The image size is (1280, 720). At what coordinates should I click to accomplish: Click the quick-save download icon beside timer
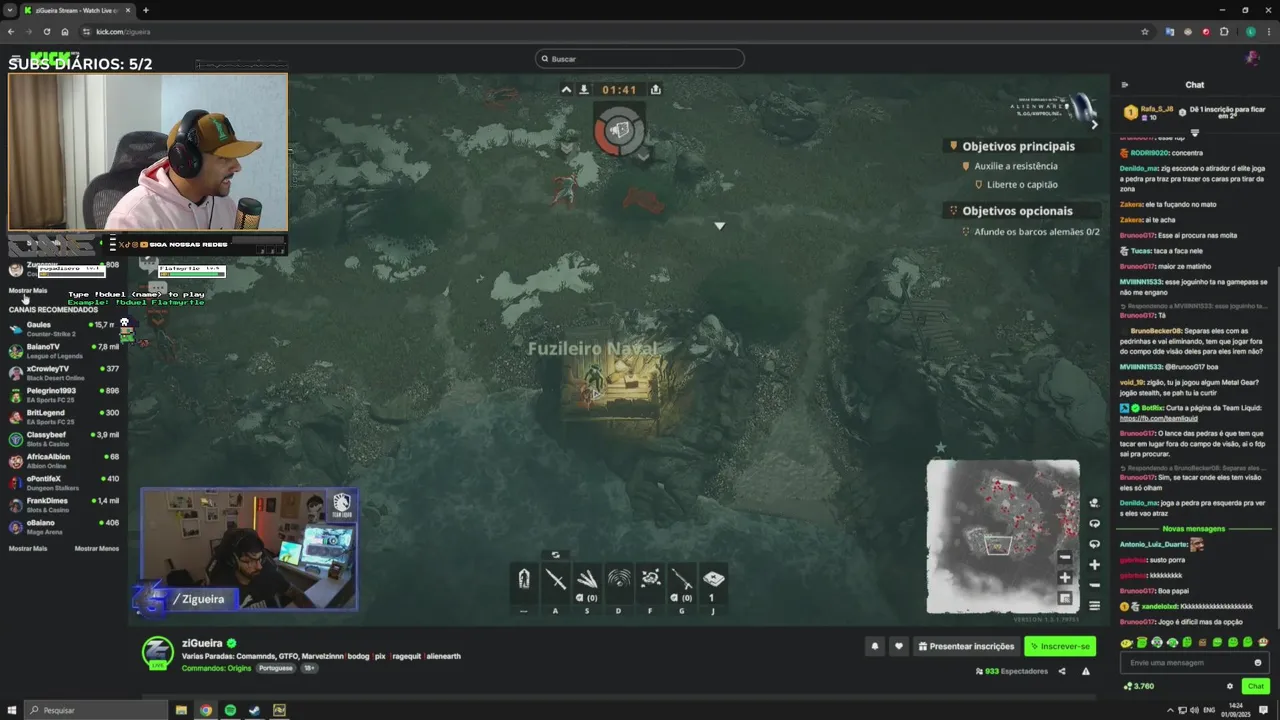pos(584,89)
